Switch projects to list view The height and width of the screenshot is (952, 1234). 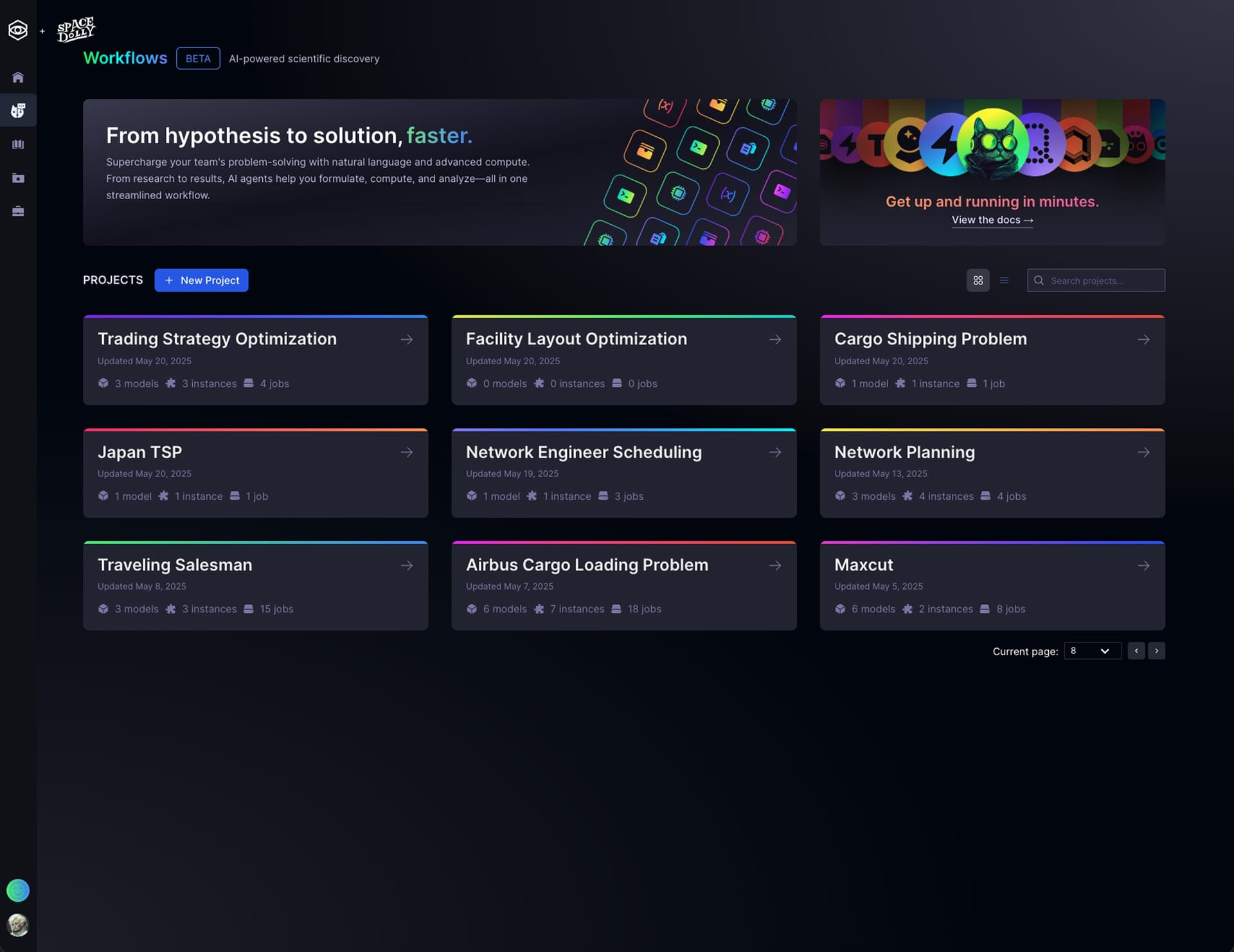pos(1004,280)
